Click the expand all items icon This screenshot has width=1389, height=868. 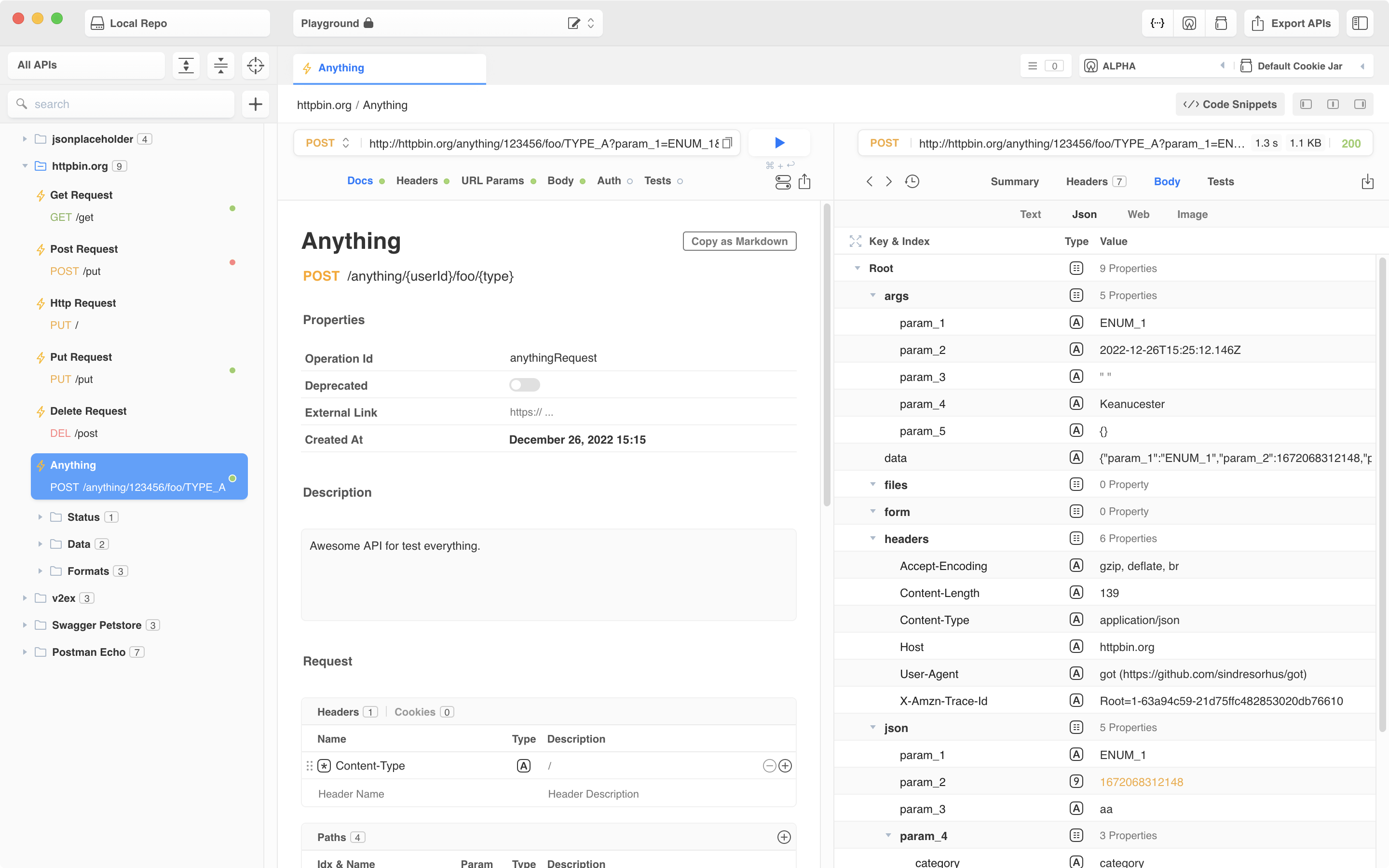(x=186, y=66)
